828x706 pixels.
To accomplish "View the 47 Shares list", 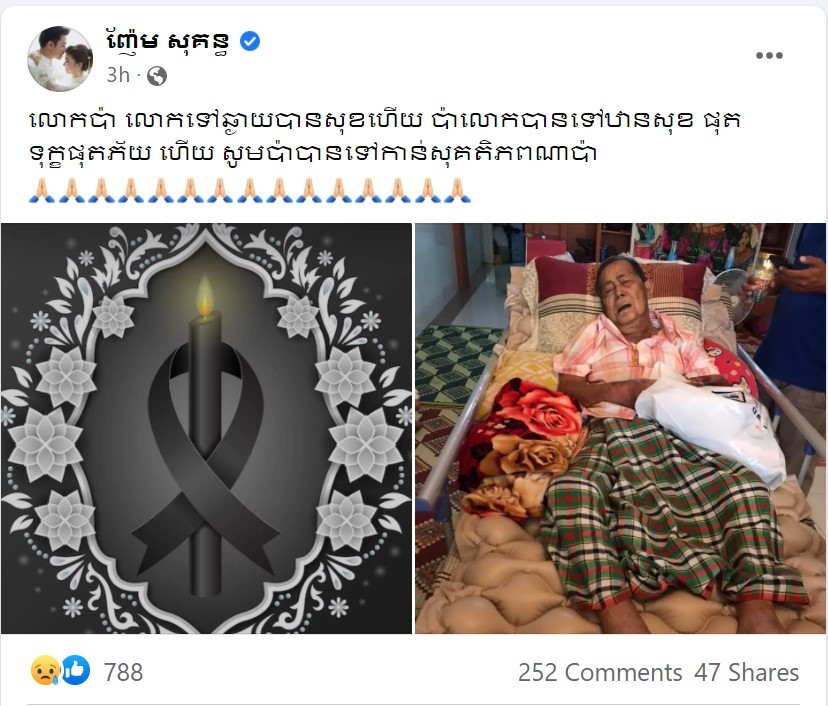I will click(747, 673).
